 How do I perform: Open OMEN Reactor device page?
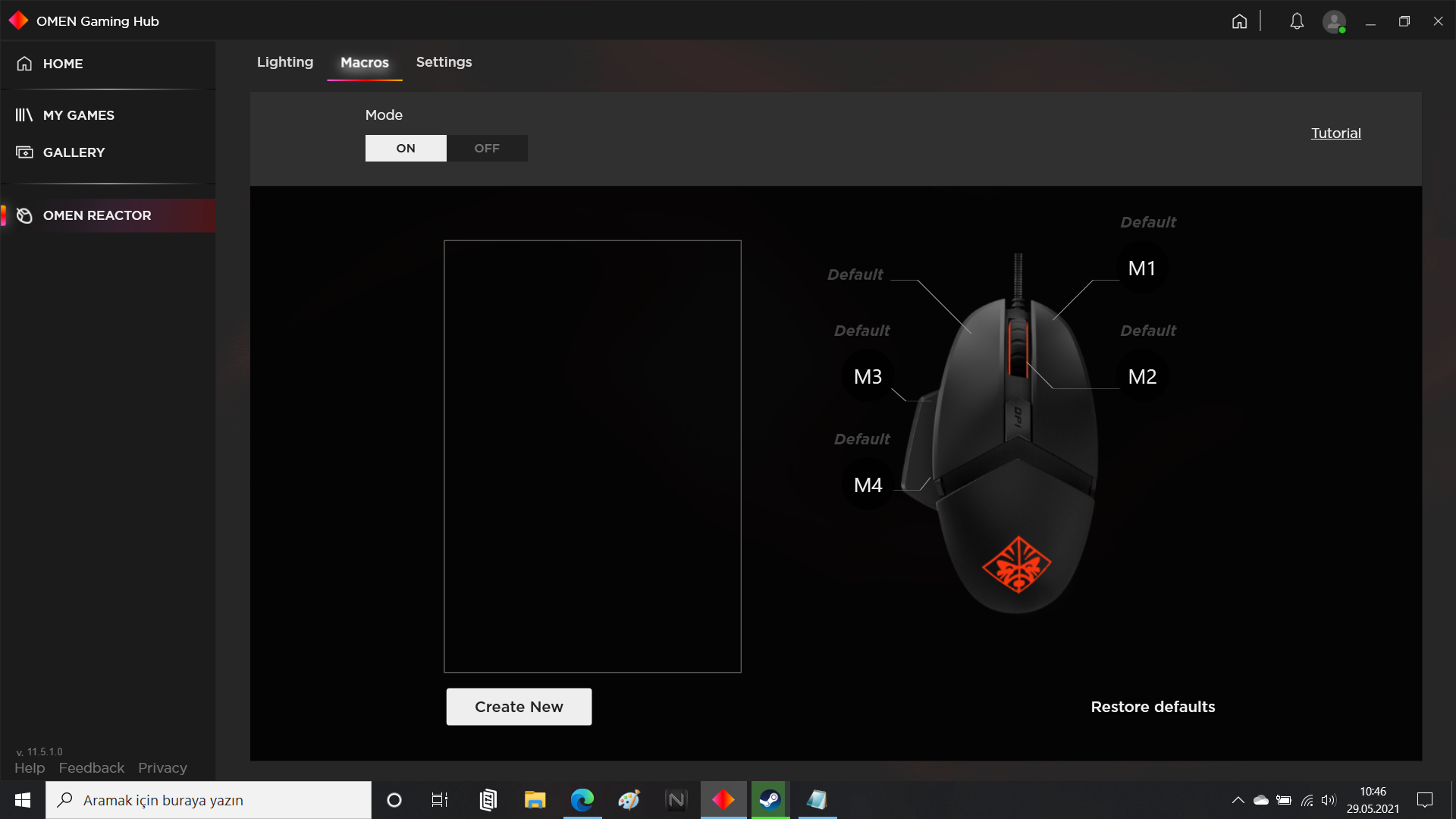97,215
